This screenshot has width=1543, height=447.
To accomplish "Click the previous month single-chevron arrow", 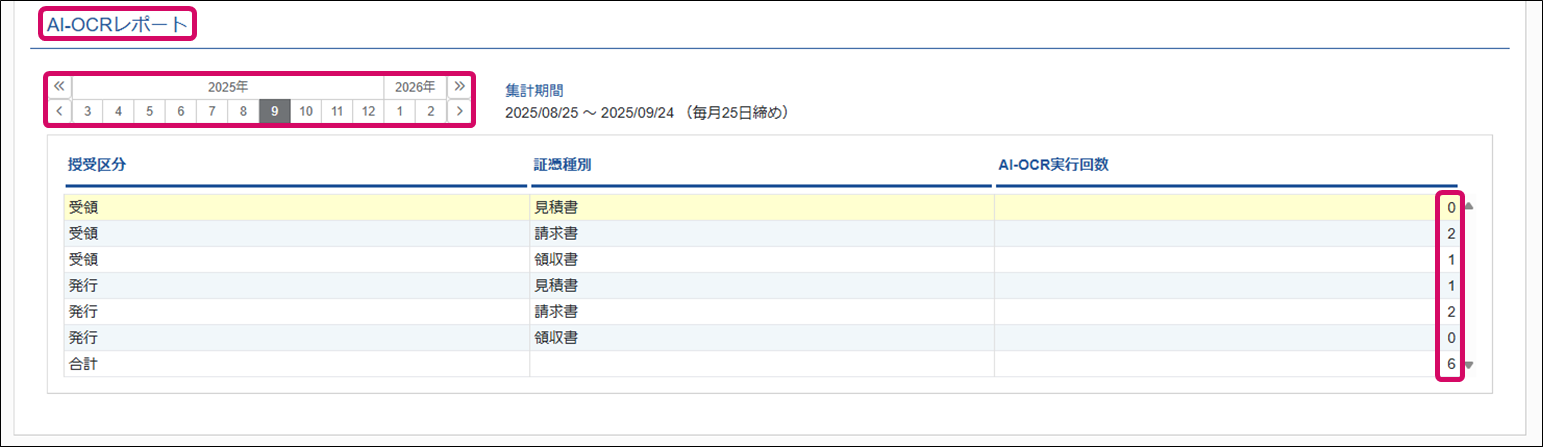I will [59, 111].
